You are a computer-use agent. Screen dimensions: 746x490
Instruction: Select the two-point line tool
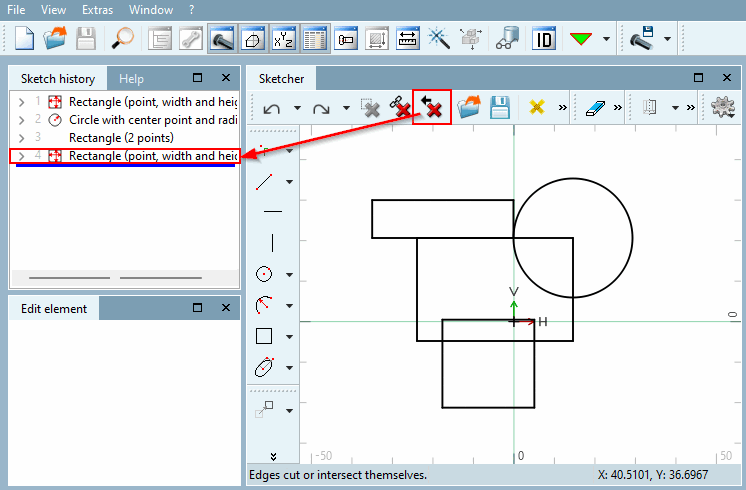[264, 182]
